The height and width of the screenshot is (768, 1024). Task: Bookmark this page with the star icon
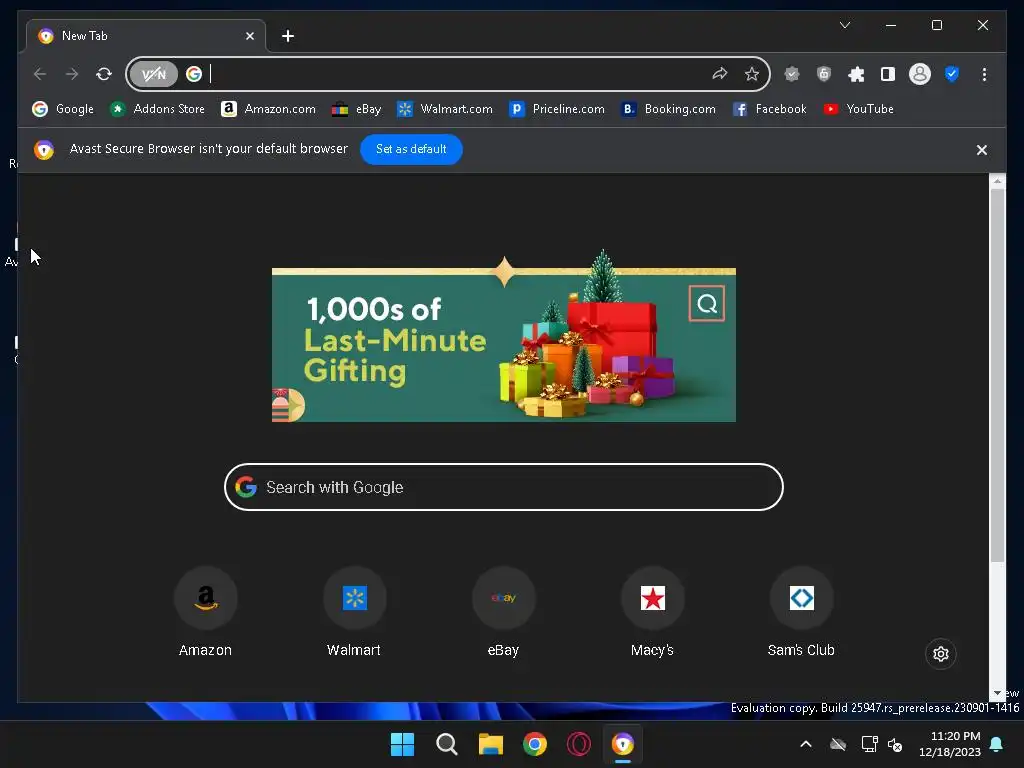752,74
